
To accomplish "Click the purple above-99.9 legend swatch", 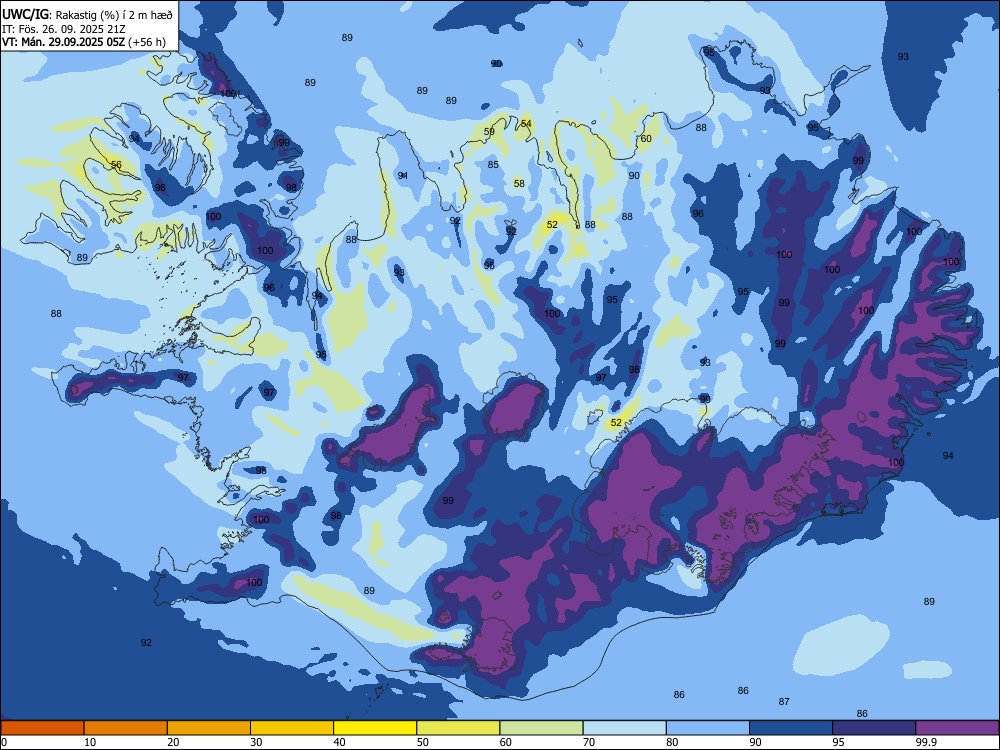I will pyautogui.click(x=957, y=728).
